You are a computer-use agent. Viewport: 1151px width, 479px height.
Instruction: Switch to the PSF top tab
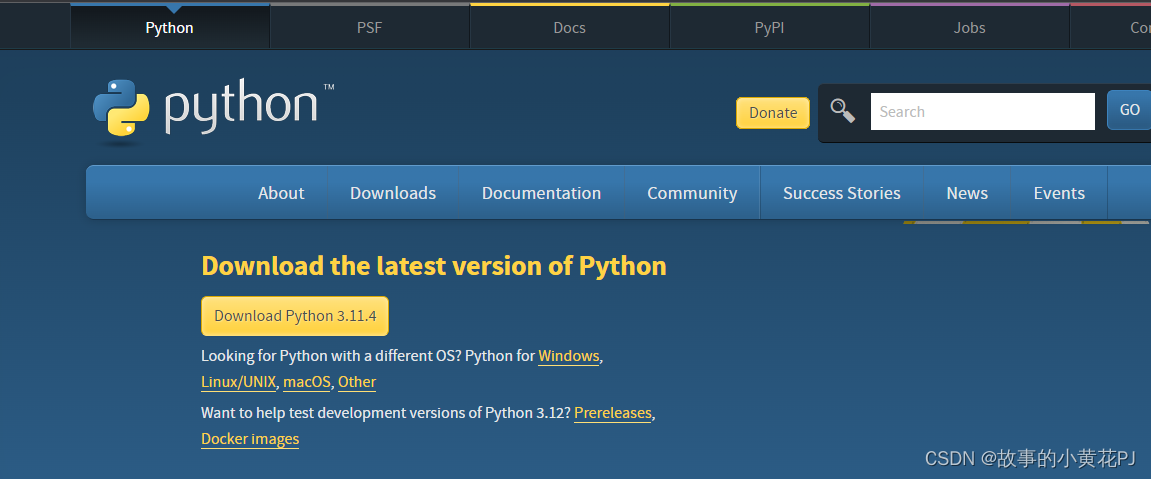369,28
